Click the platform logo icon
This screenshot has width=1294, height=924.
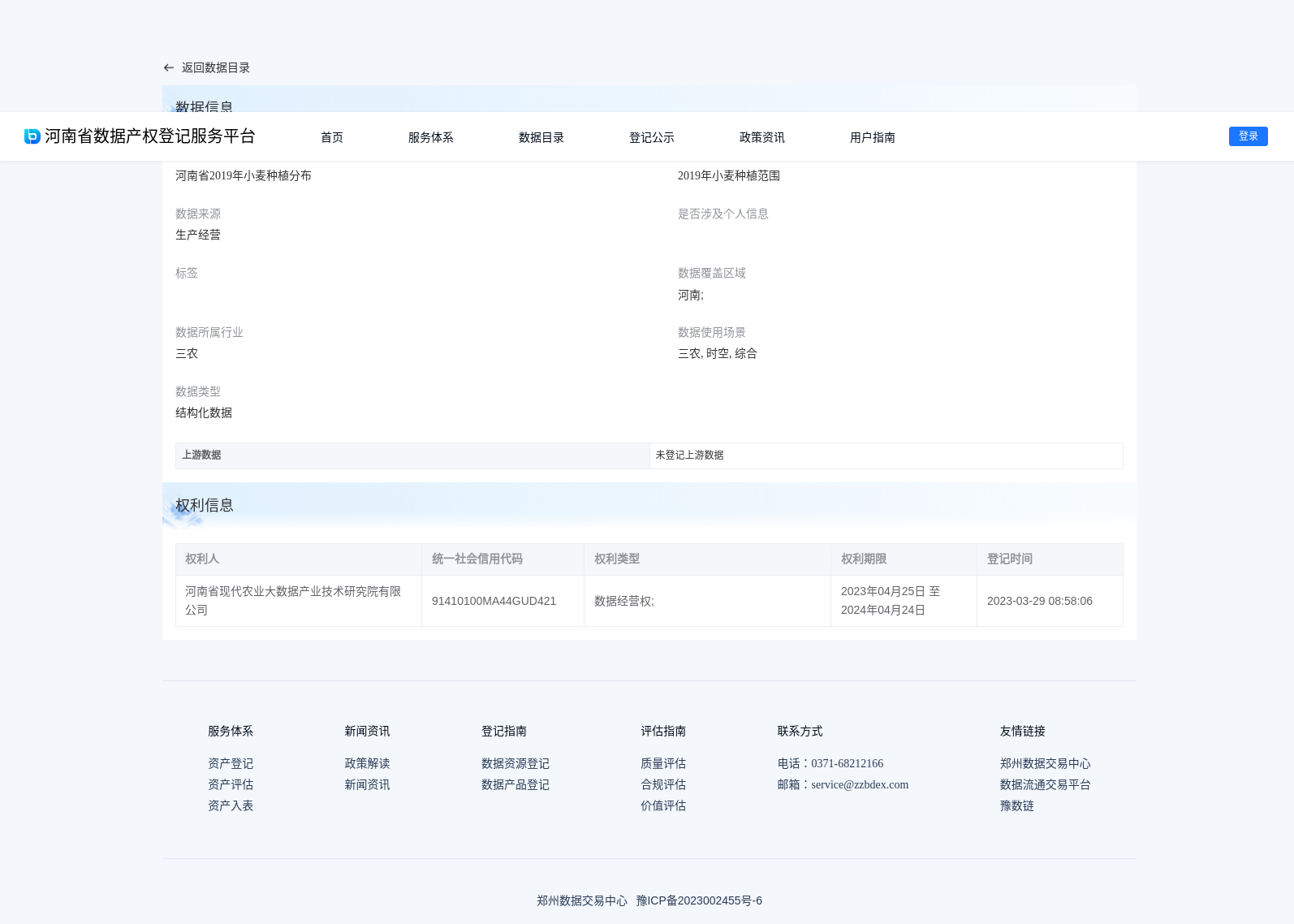32,136
